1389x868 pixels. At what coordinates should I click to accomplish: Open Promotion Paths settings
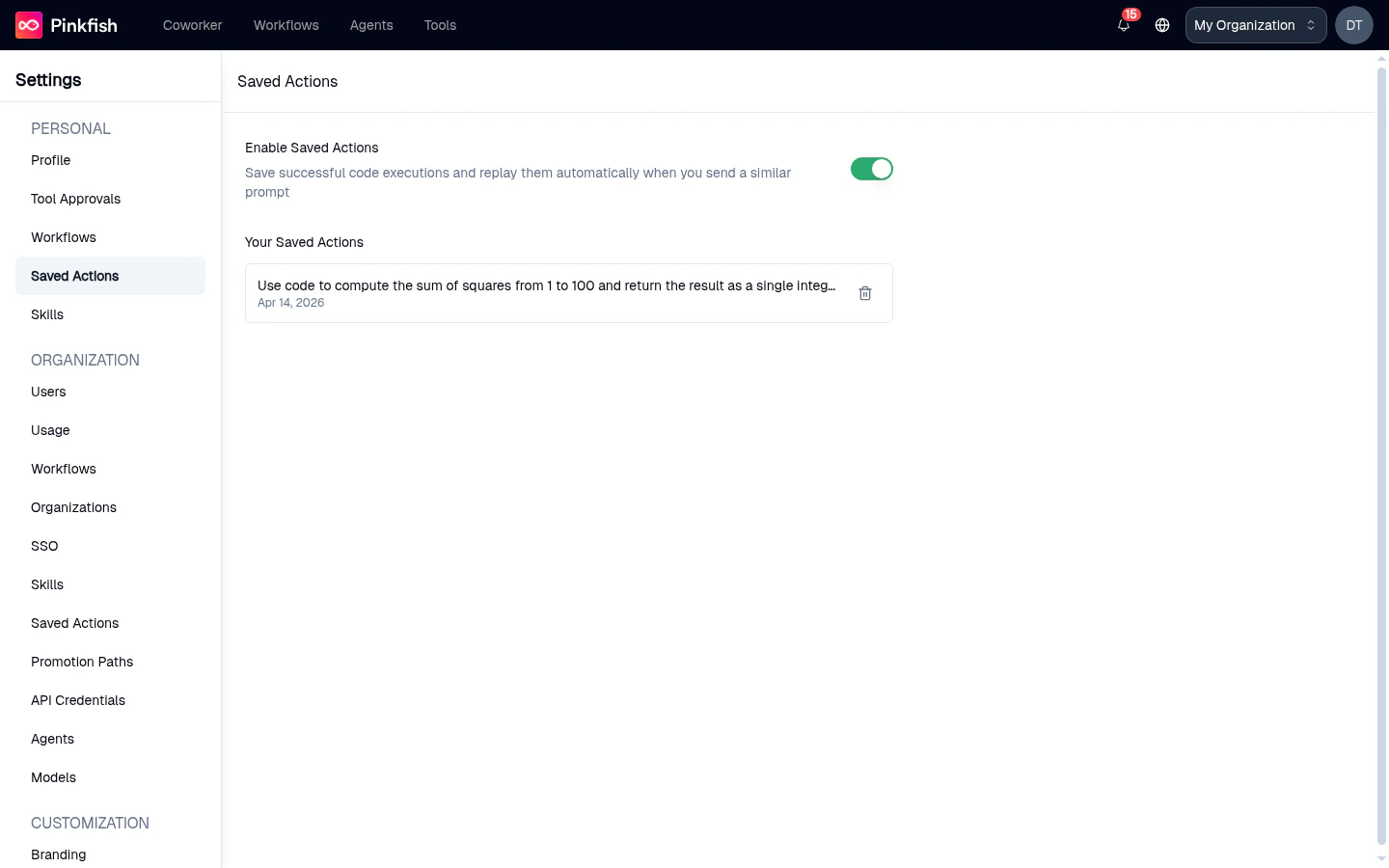click(x=82, y=662)
